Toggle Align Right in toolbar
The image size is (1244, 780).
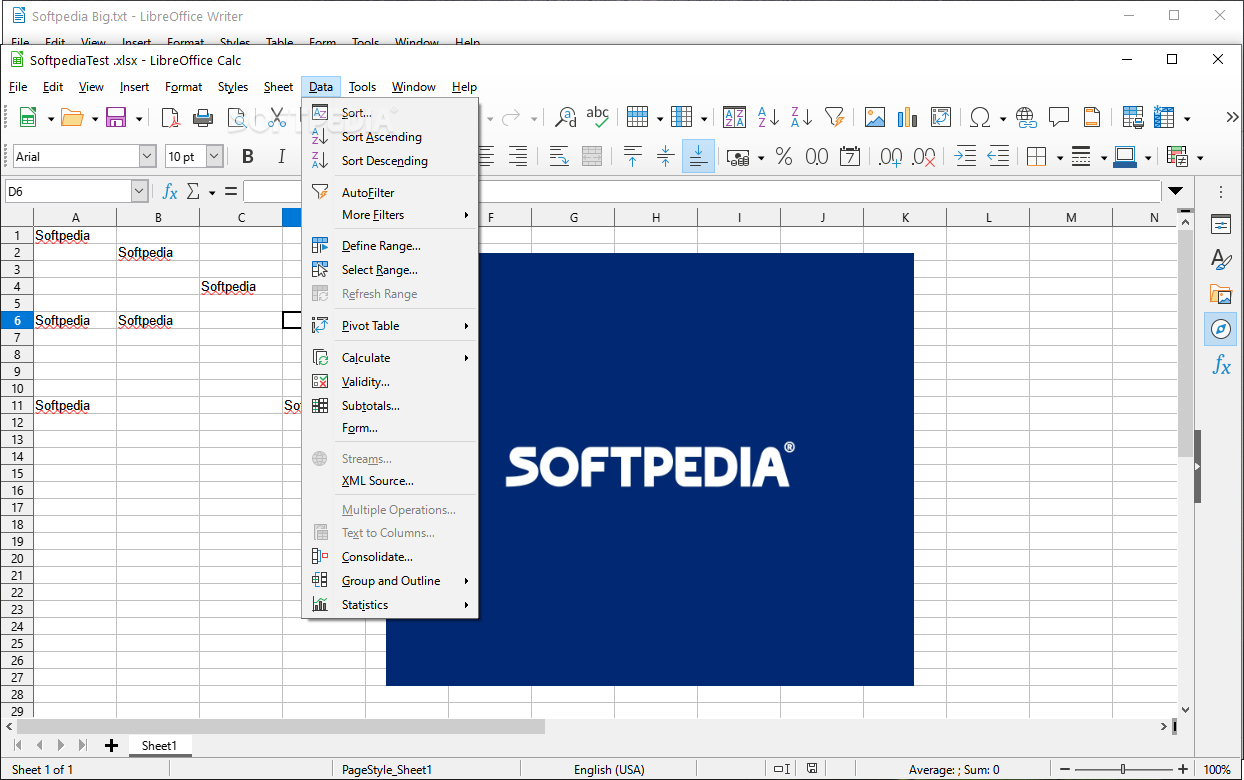point(517,156)
